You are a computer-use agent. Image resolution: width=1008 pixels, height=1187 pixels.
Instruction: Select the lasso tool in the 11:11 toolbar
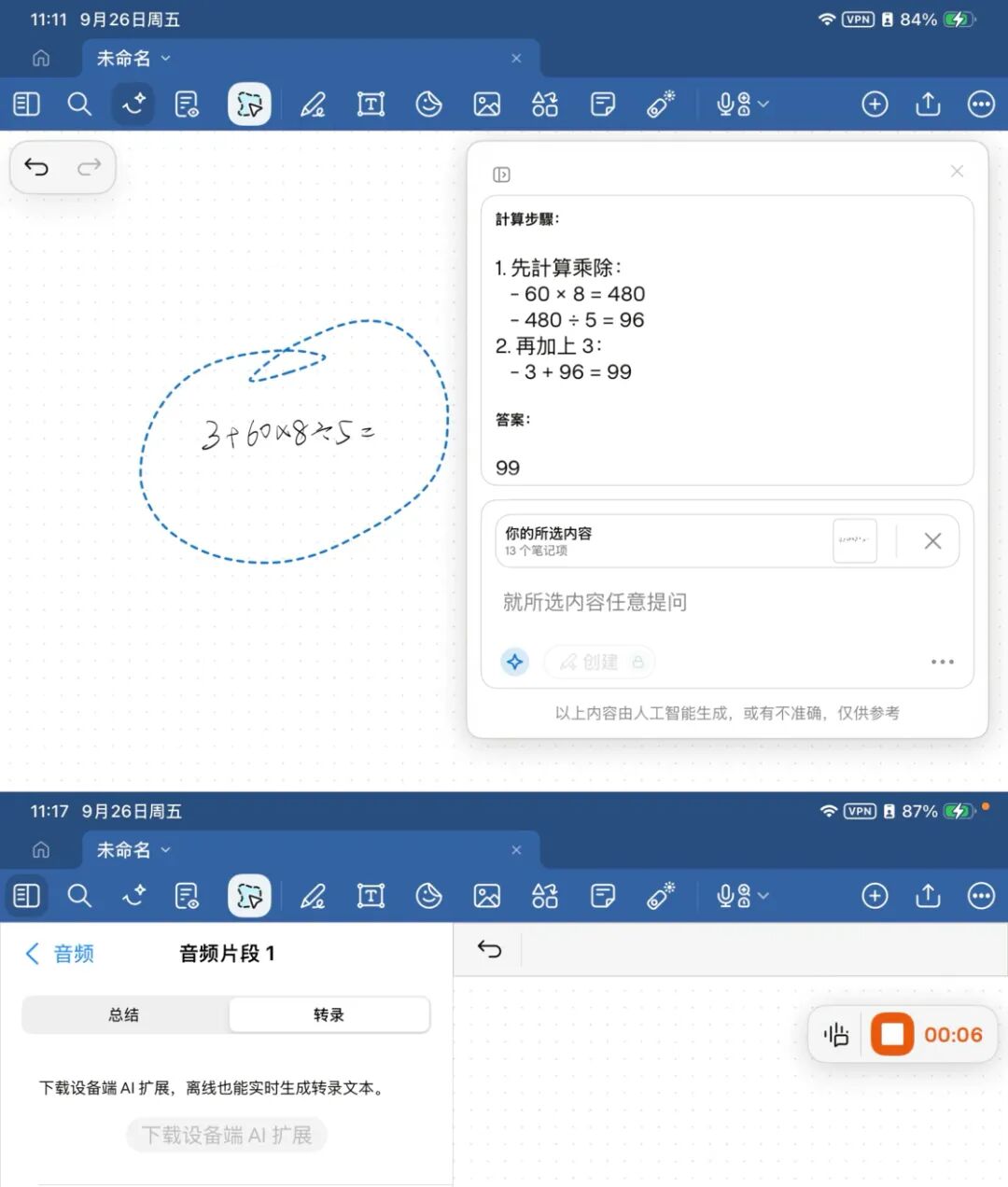[x=249, y=104]
